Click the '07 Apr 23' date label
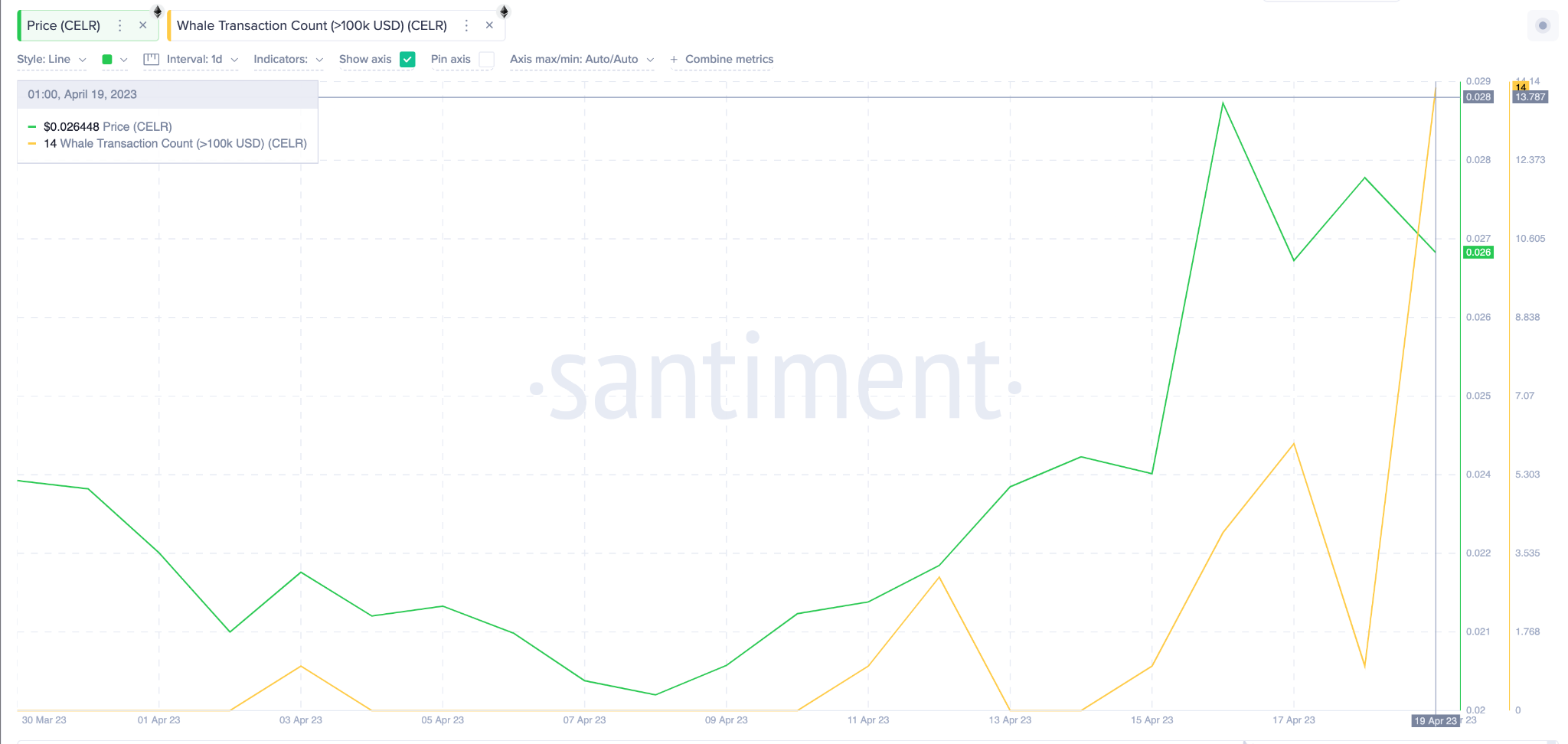The height and width of the screenshot is (744, 1568). pyautogui.click(x=584, y=720)
